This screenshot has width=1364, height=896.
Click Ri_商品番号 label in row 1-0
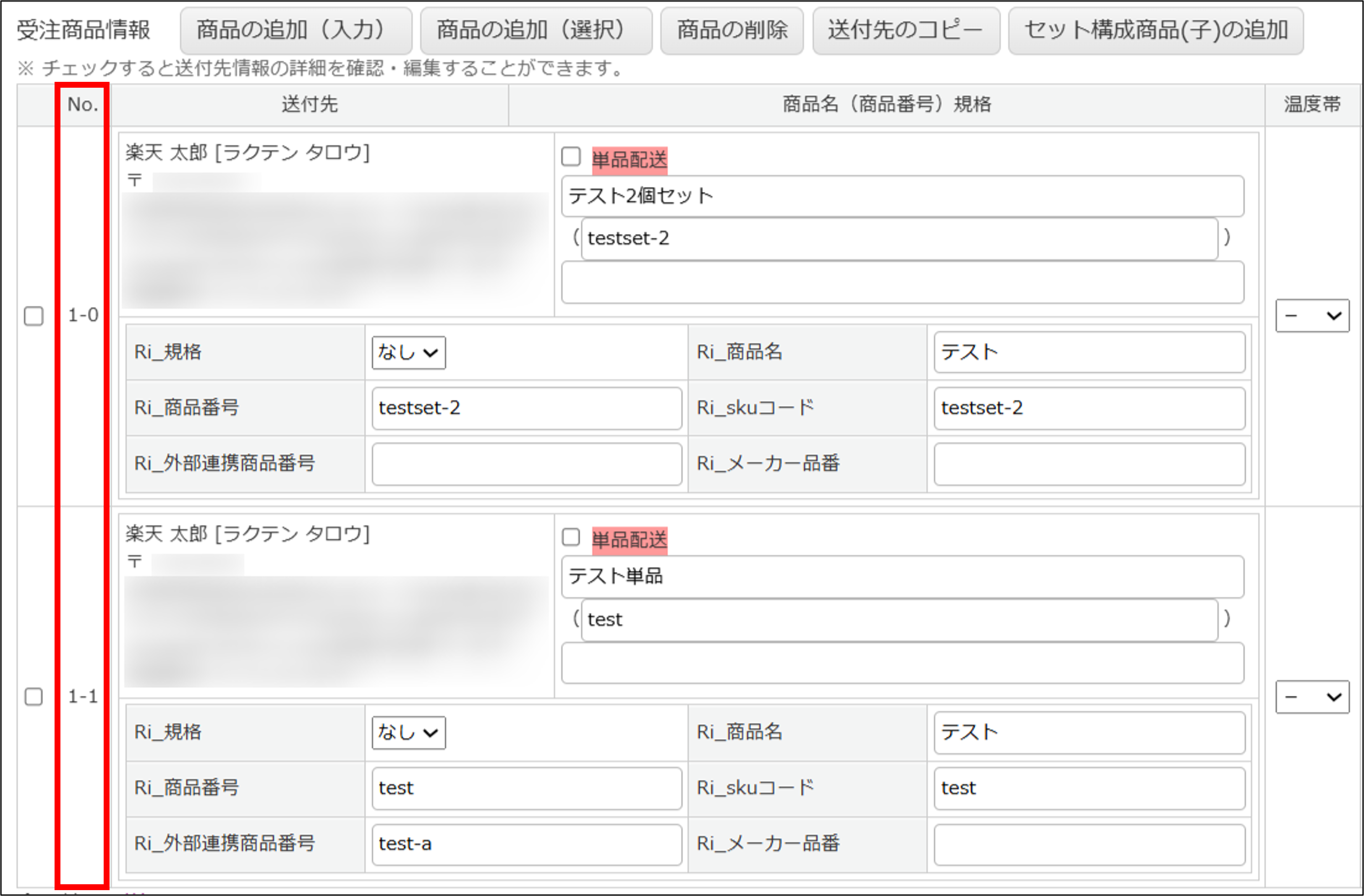(x=186, y=408)
